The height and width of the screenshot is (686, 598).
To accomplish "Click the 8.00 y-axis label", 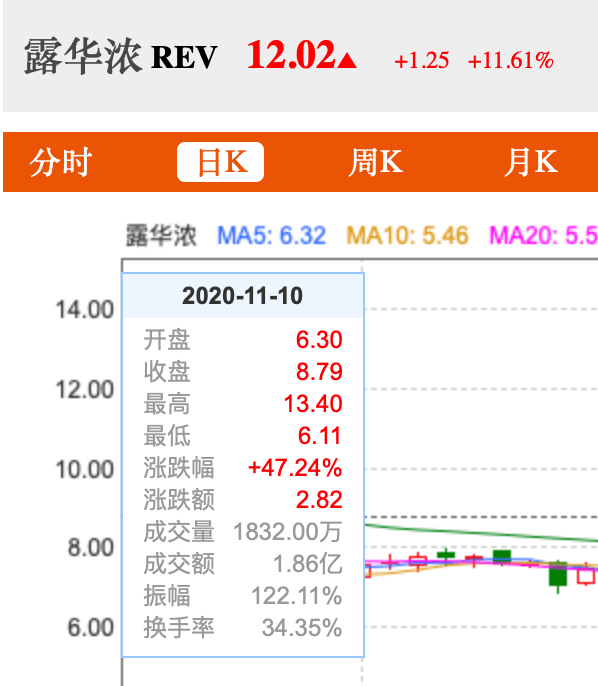I will (91, 548).
